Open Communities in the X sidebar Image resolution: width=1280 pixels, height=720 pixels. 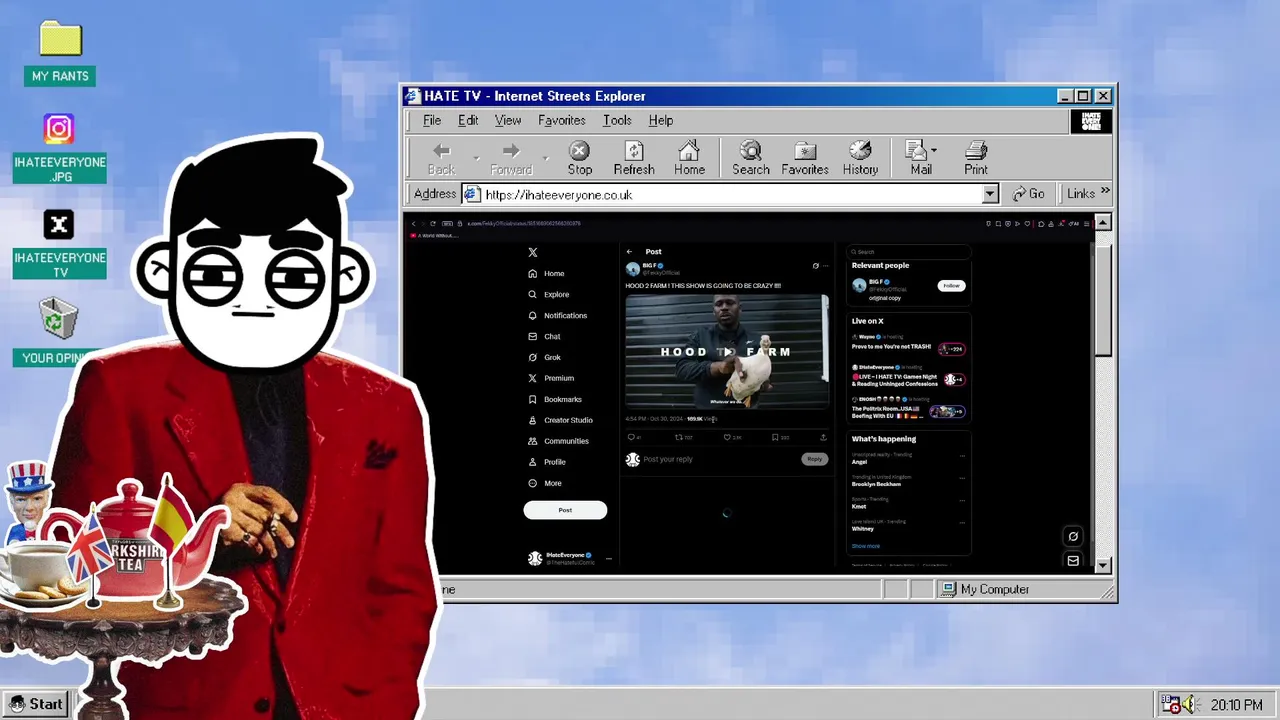coord(558,441)
